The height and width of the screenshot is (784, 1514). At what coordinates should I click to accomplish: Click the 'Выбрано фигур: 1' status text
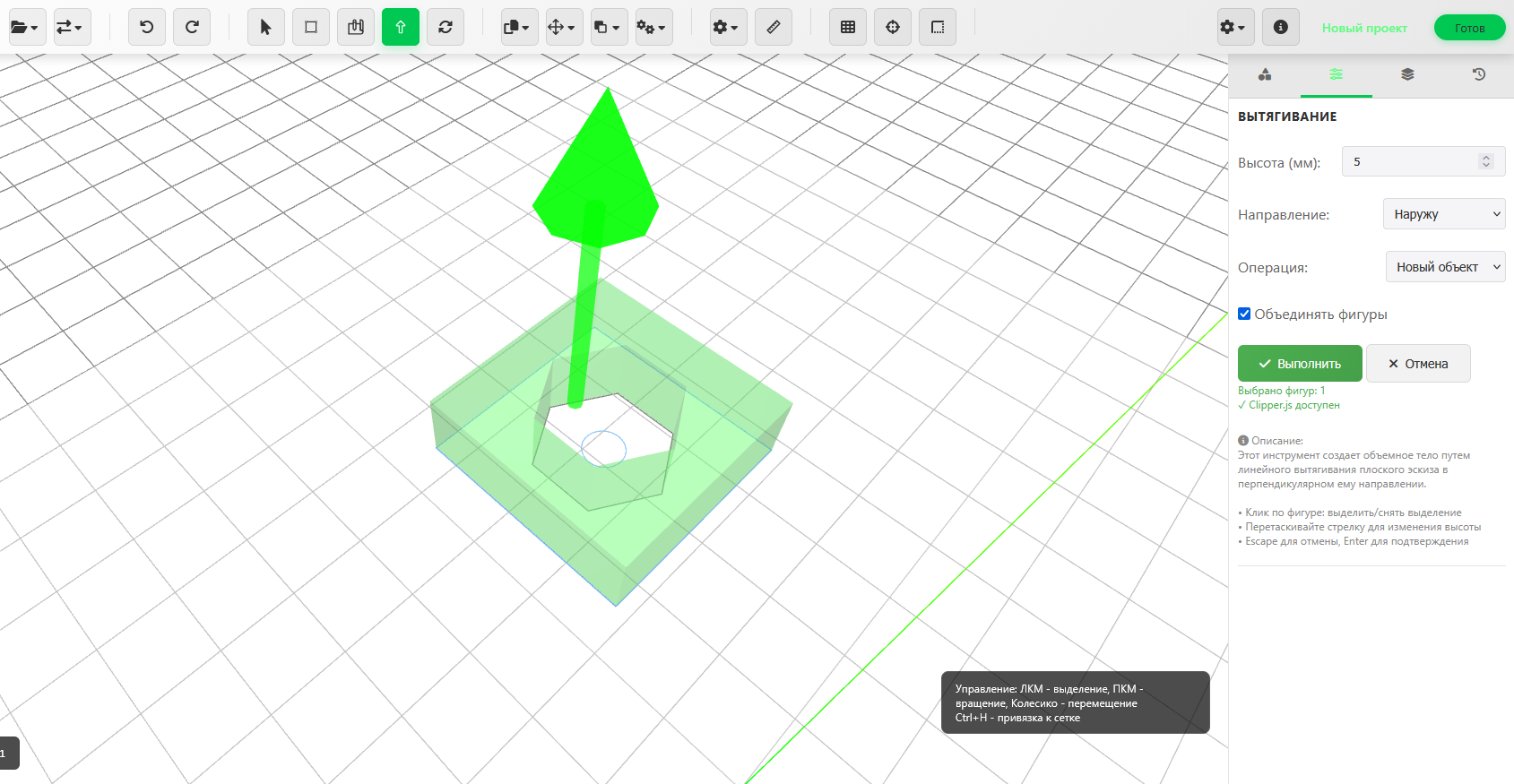pyautogui.click(x=1281, y=391)
